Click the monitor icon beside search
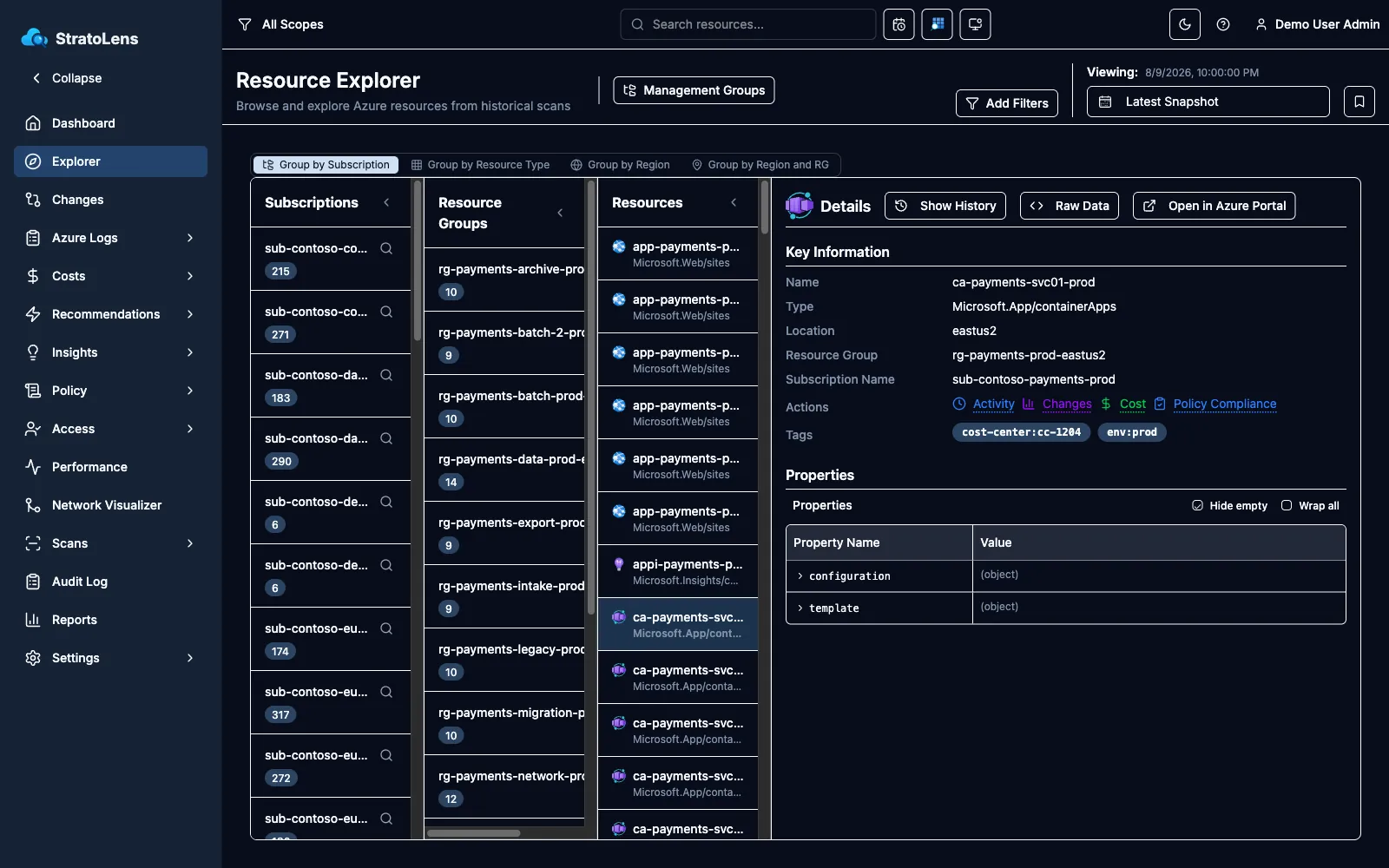 (975, 24)
